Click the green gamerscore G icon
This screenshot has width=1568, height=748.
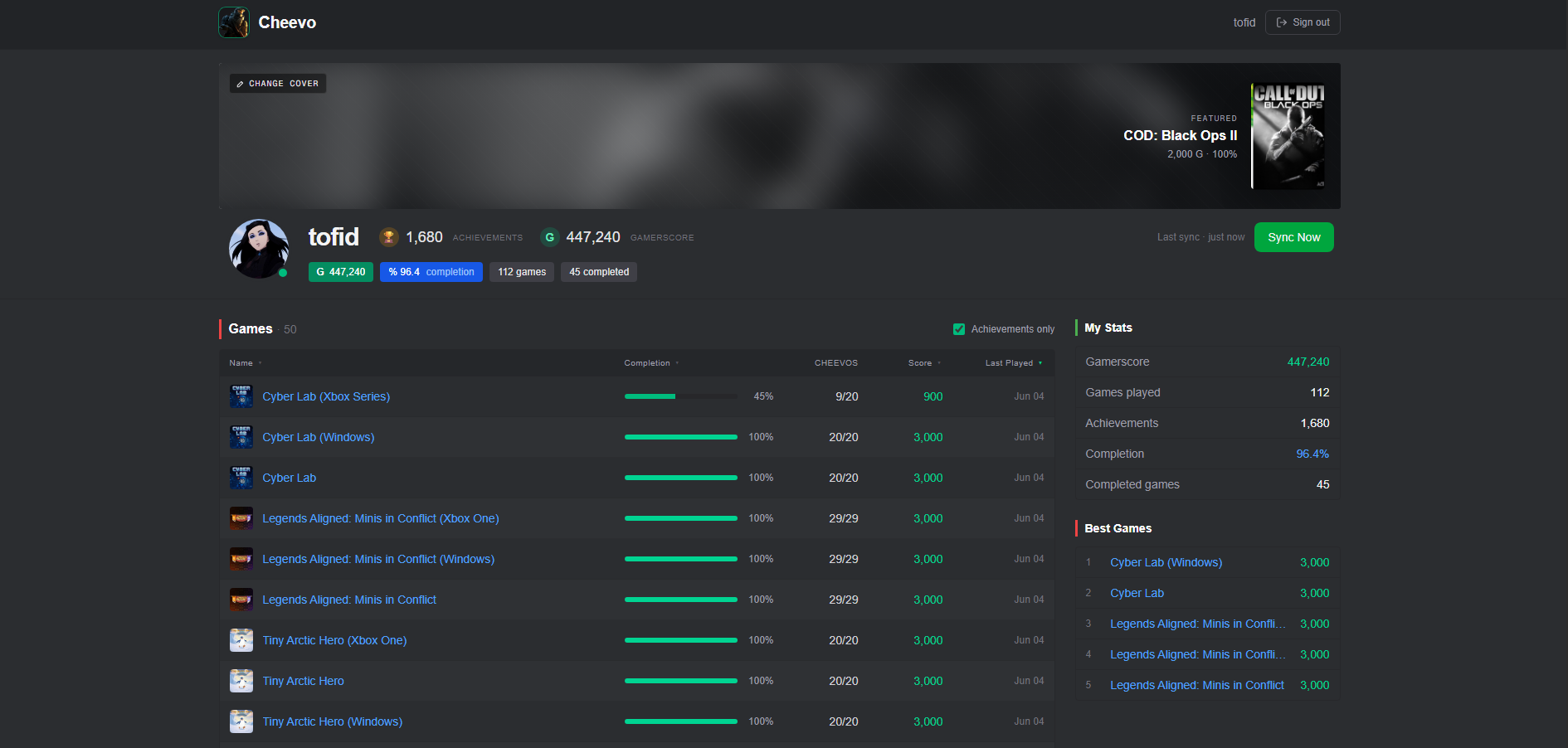pos(549,237)
